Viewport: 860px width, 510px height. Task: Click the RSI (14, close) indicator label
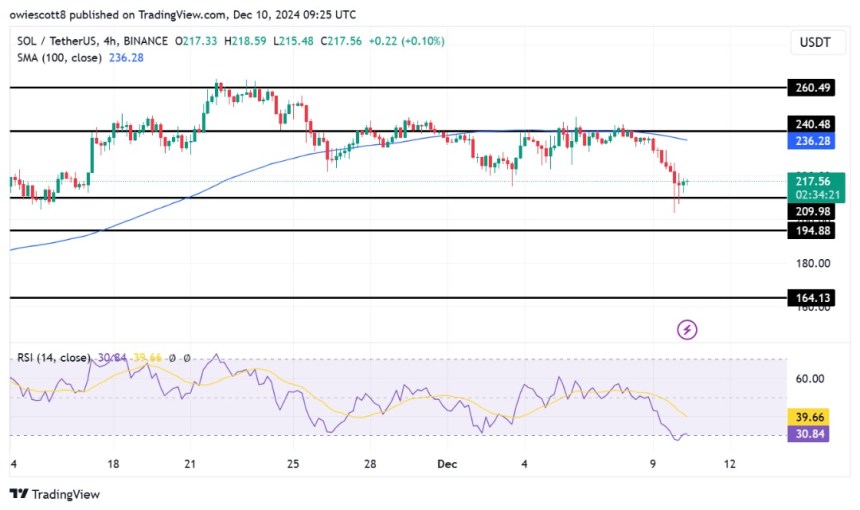click(53, 358)
